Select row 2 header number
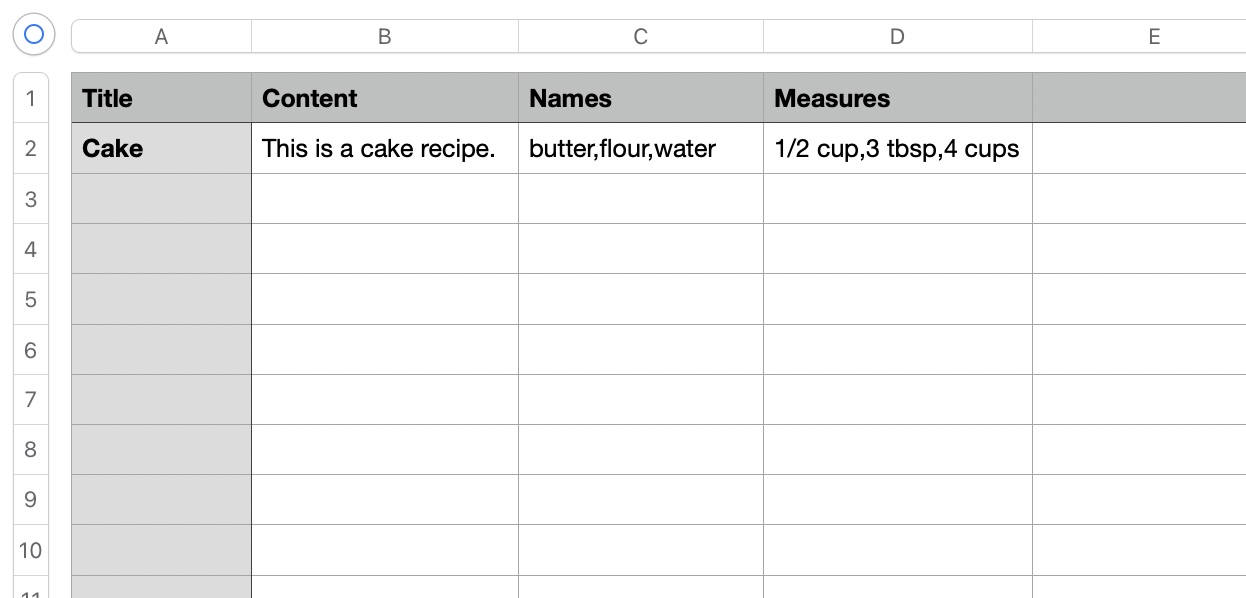The image size is (1246, 598). coord(31,148)
